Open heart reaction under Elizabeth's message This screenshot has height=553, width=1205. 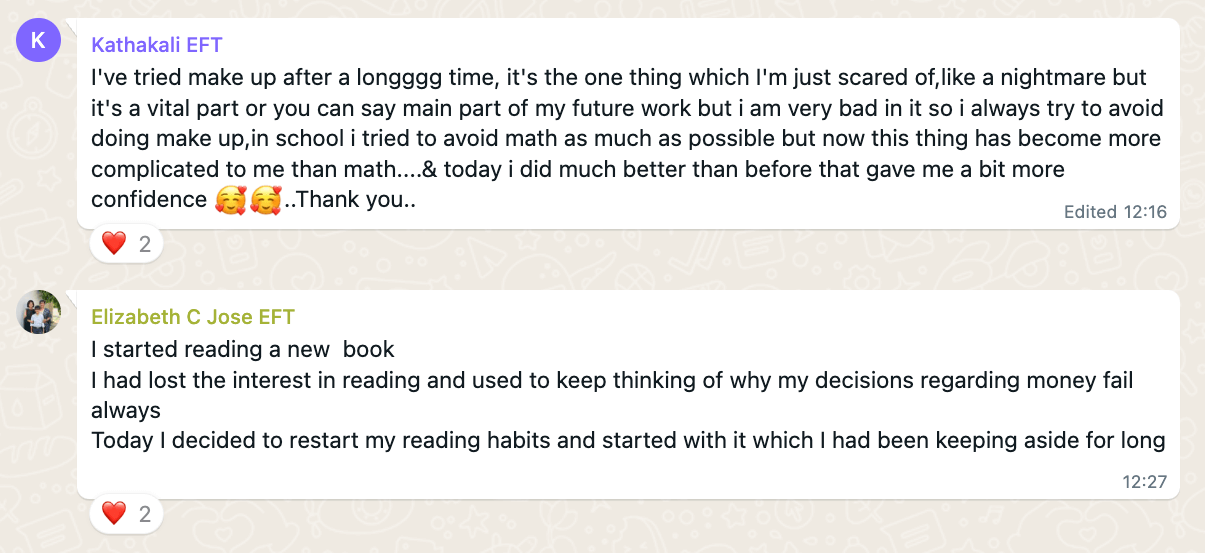point(126,514)
